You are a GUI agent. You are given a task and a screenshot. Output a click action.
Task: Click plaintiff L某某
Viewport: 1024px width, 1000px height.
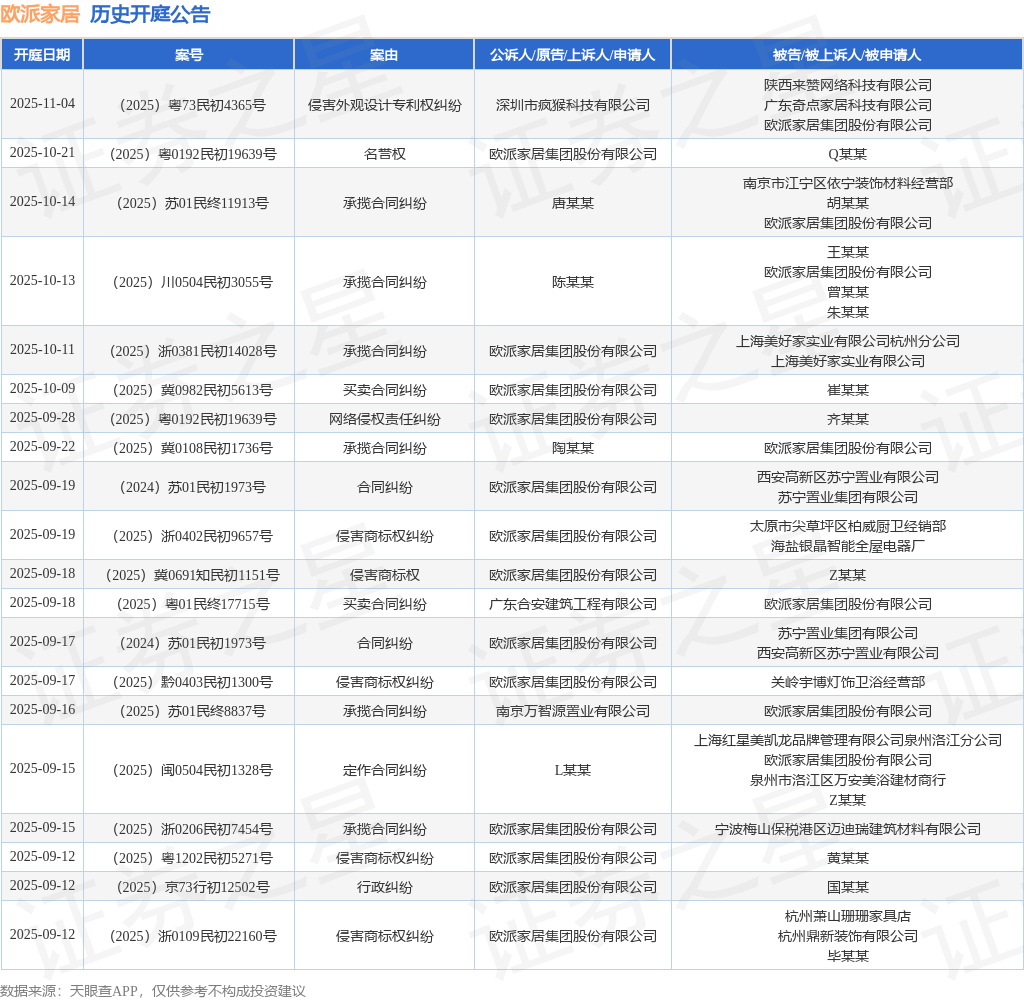(573, 770)
